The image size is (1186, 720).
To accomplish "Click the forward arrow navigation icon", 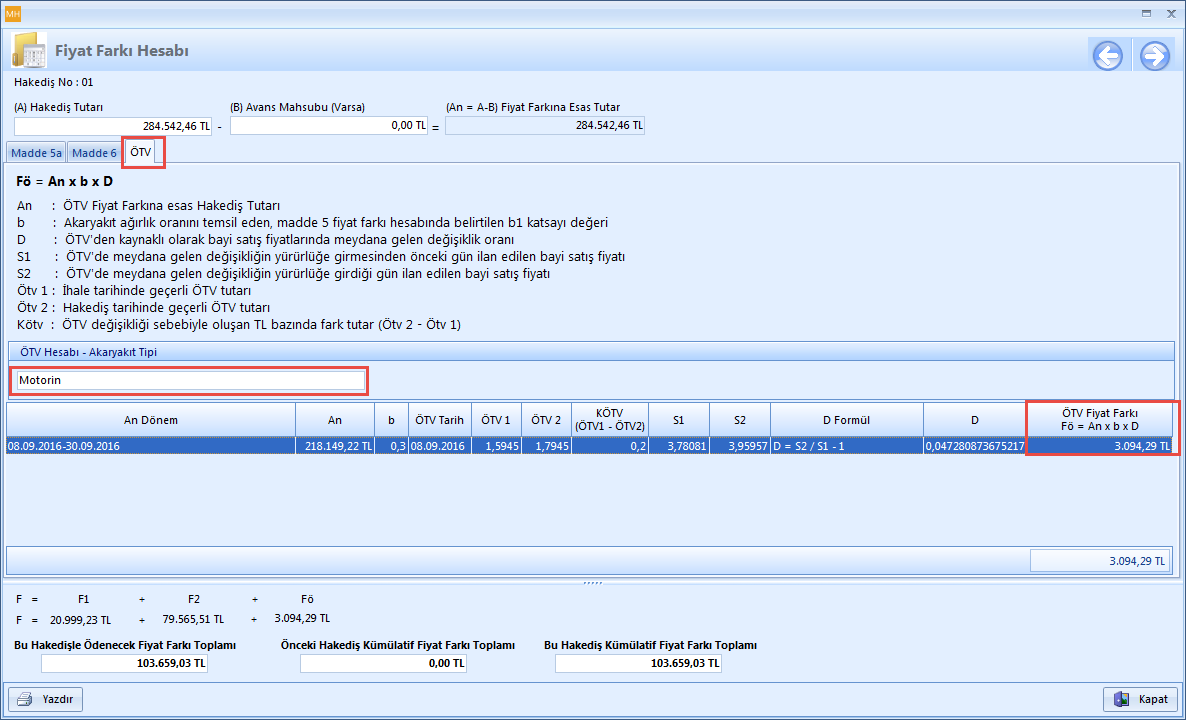I will coord(1155,56).
